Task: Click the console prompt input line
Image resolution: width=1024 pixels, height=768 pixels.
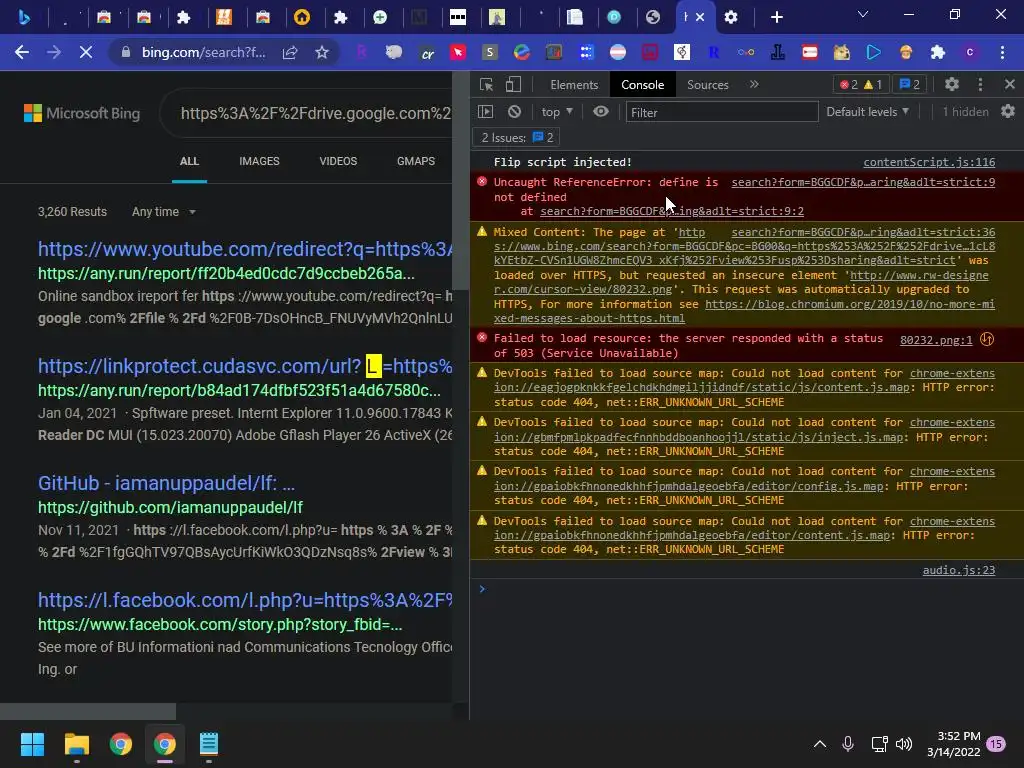Action: click(x=744, y=589)
